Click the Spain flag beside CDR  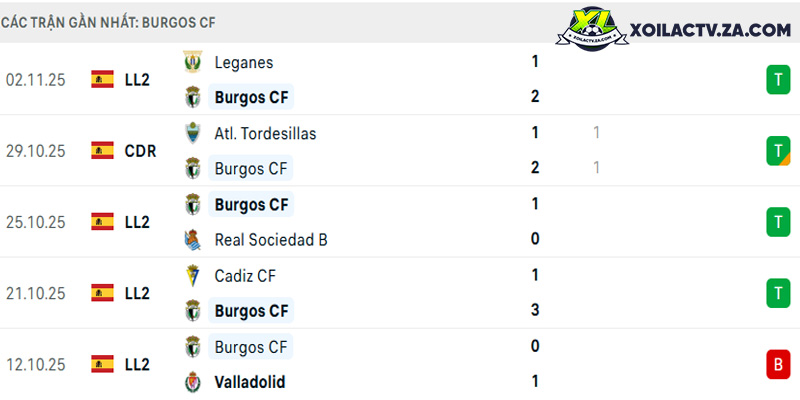tap(103, 151)
